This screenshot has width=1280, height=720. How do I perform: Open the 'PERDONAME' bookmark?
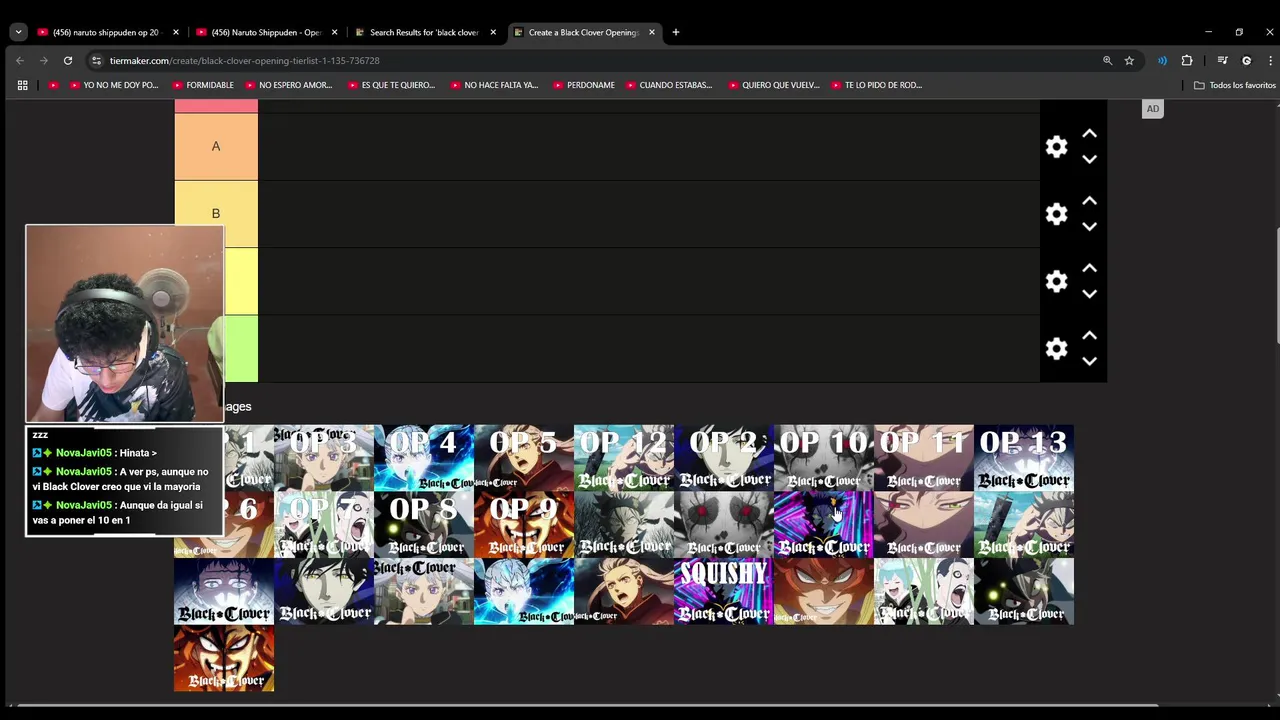click(583, 85)
